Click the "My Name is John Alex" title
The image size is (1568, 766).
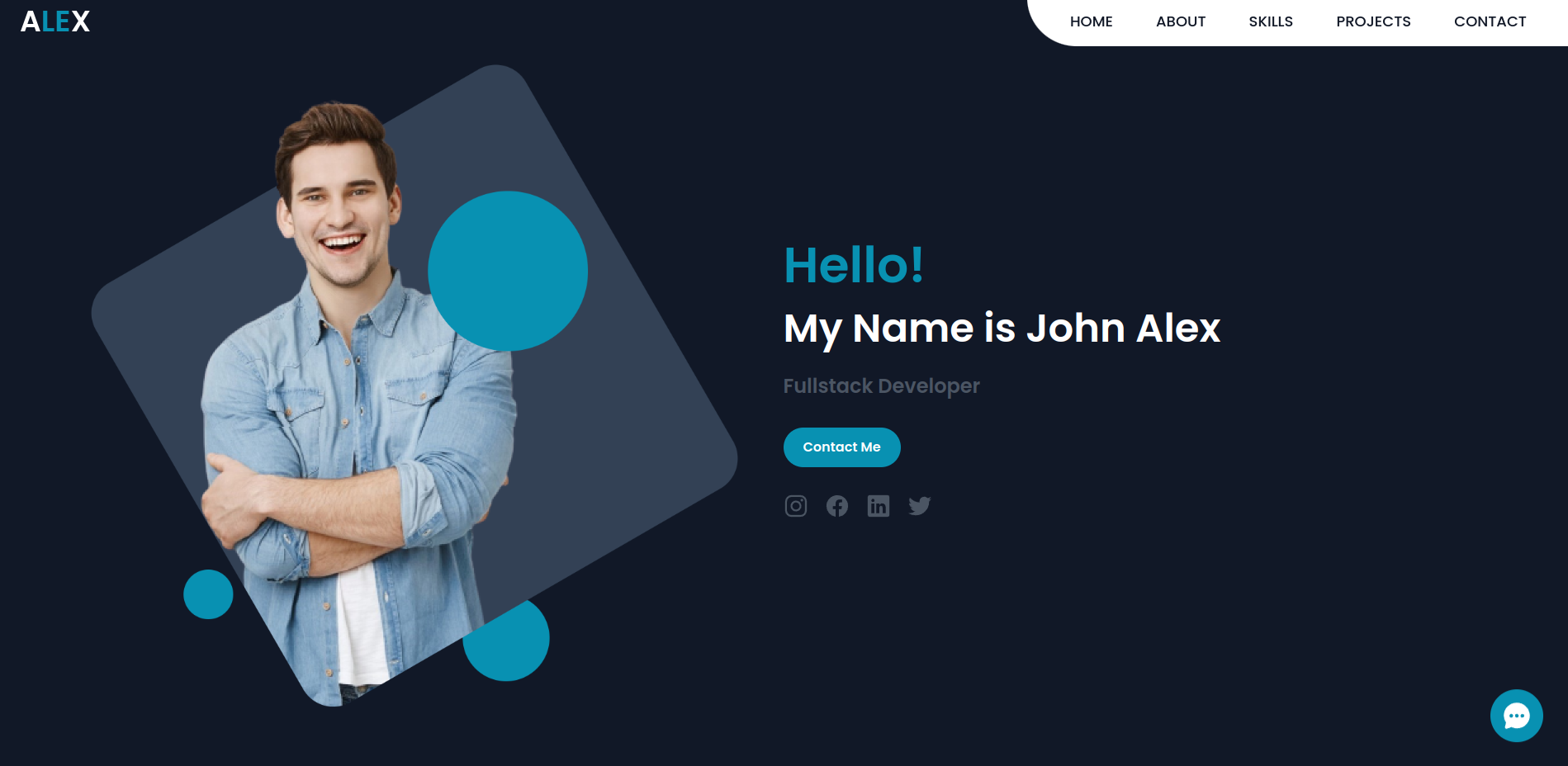tap(1002, 329)
